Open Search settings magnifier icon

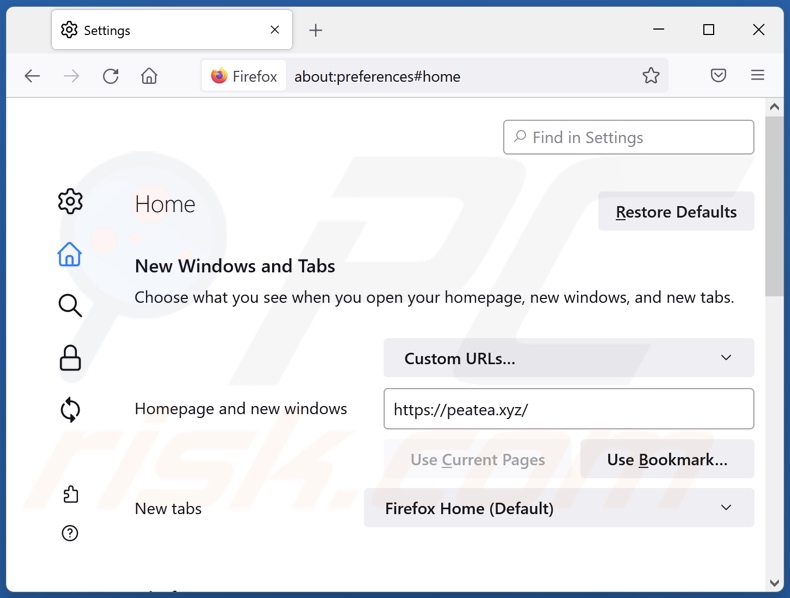(70, 305)
